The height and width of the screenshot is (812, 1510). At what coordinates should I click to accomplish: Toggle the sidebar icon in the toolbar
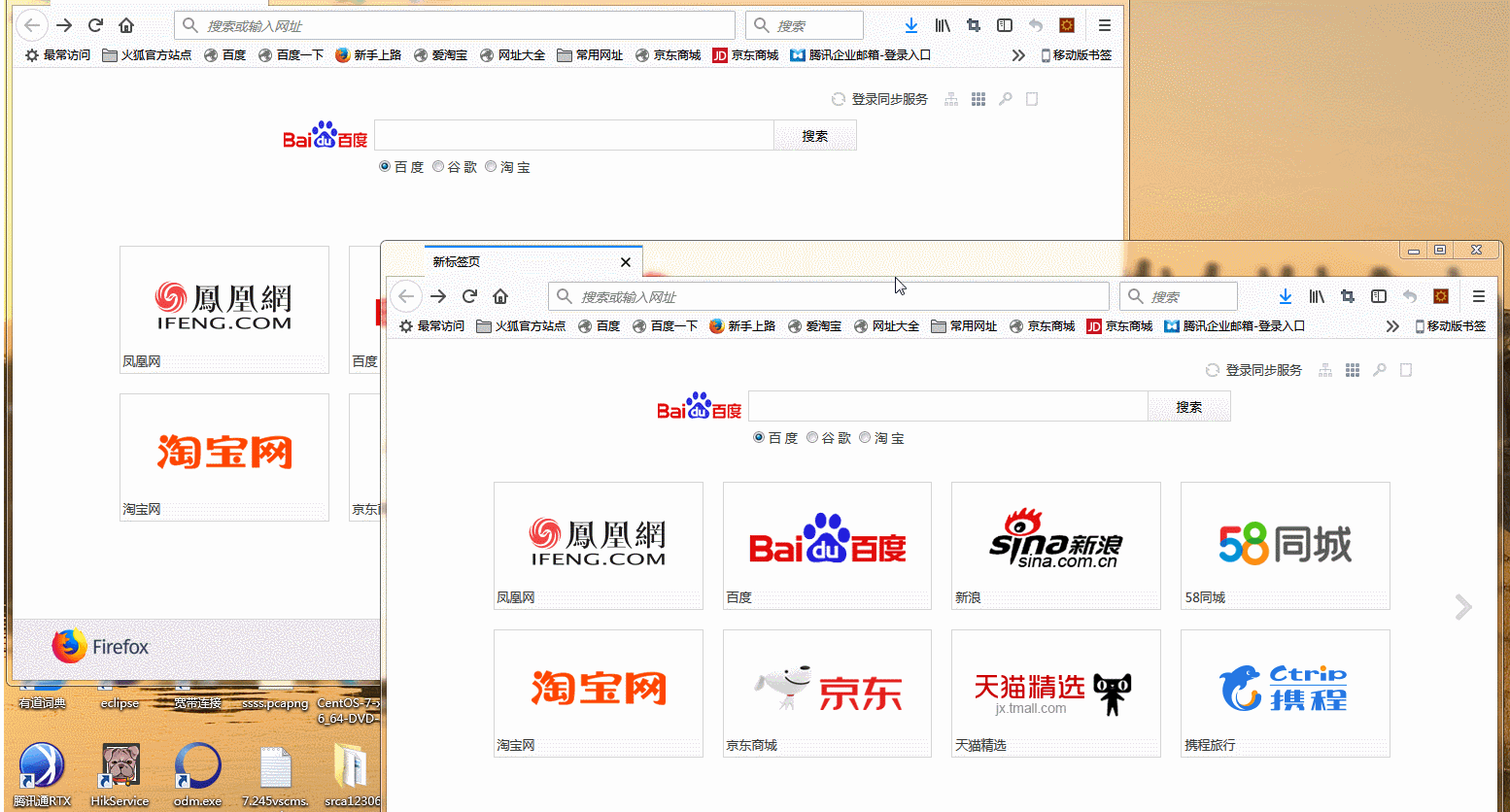point(1378,296)
